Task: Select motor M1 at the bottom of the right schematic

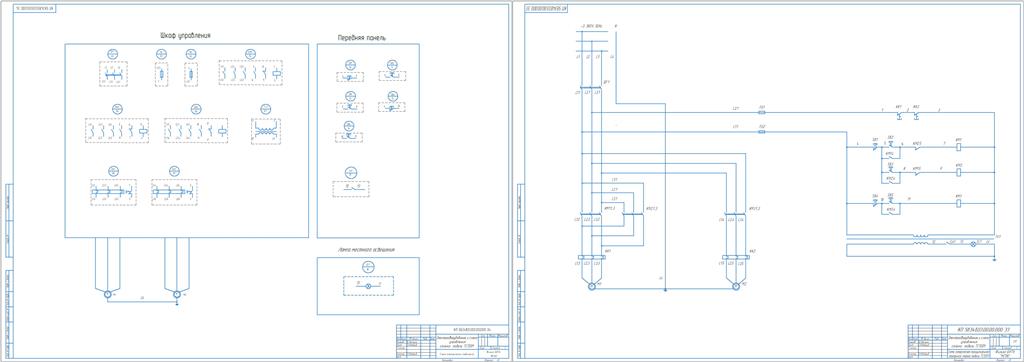Action: point(591,286)
